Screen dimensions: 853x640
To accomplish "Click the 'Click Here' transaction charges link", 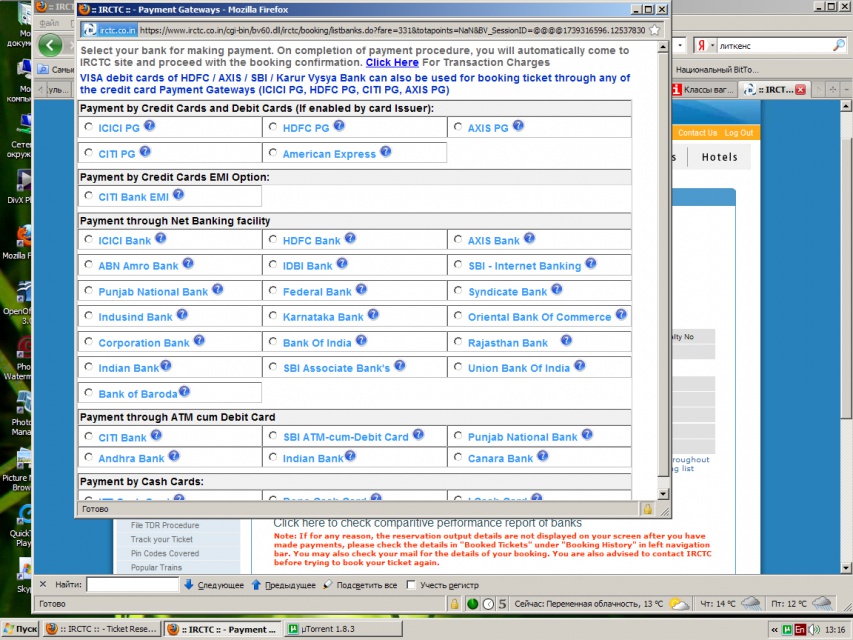I will 391,62.
